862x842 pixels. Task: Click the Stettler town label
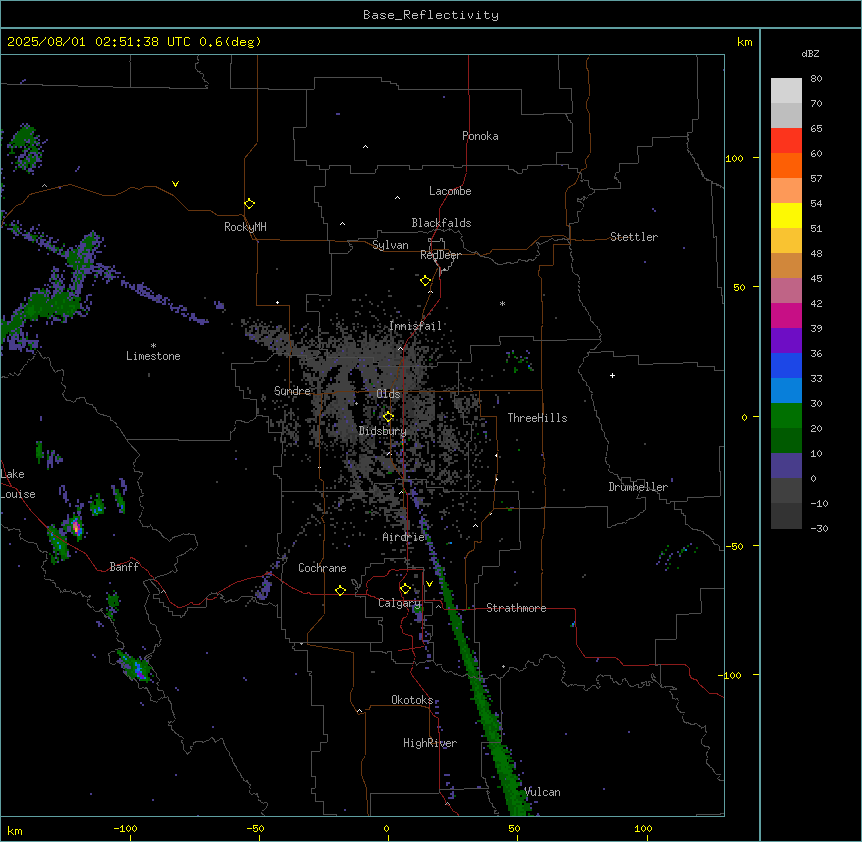(634, 237)
